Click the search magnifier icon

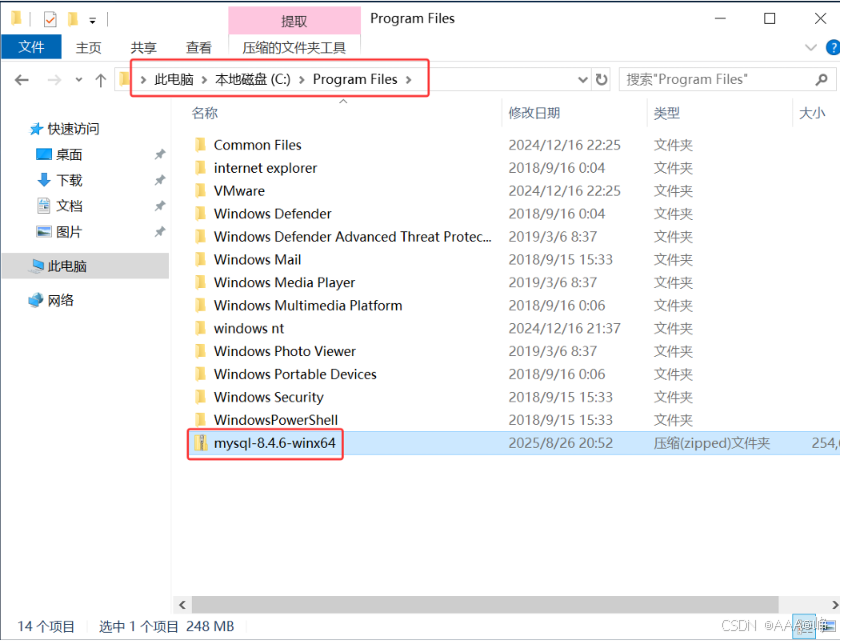[821, 80]
